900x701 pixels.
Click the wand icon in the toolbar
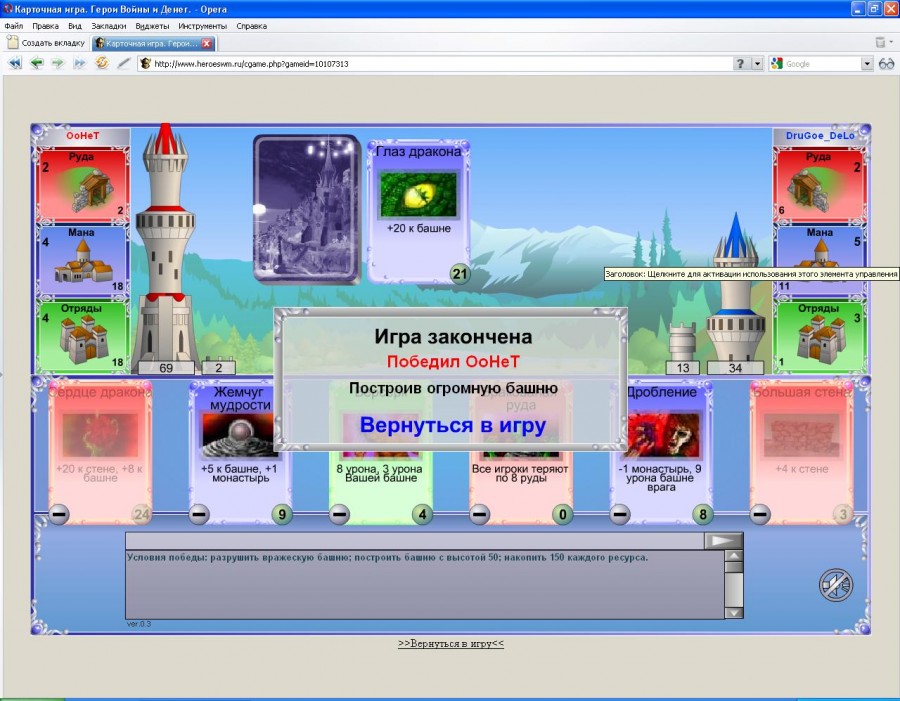pyautogui.click(x=123, y=63)
